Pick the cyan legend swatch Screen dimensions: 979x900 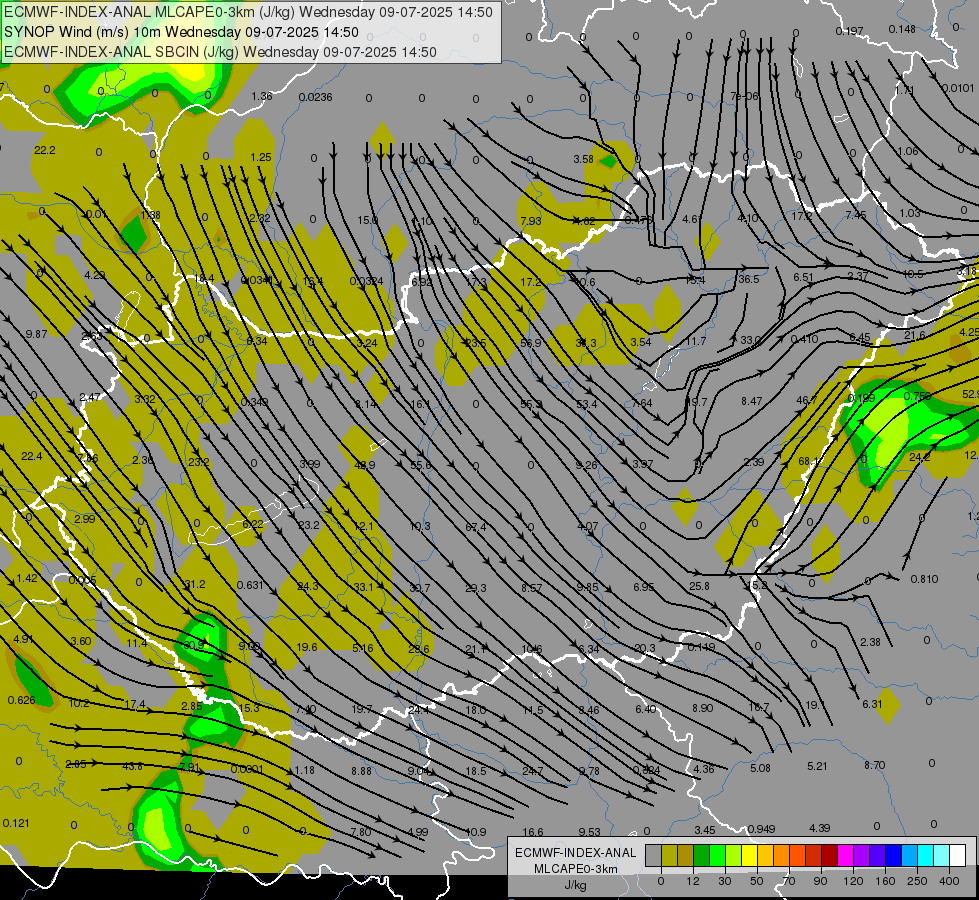pyautogui.click(x=925, y=855)
